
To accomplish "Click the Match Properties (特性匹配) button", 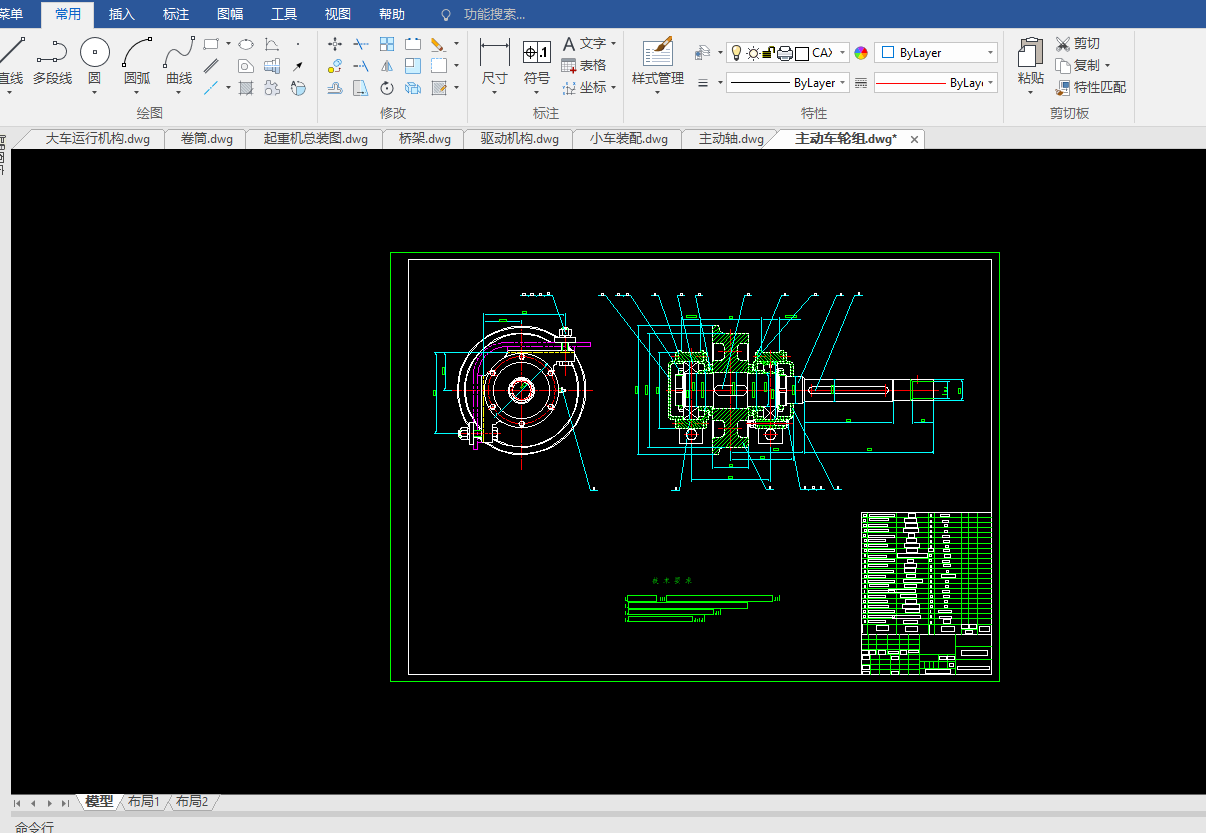I will pos(1091,88).
